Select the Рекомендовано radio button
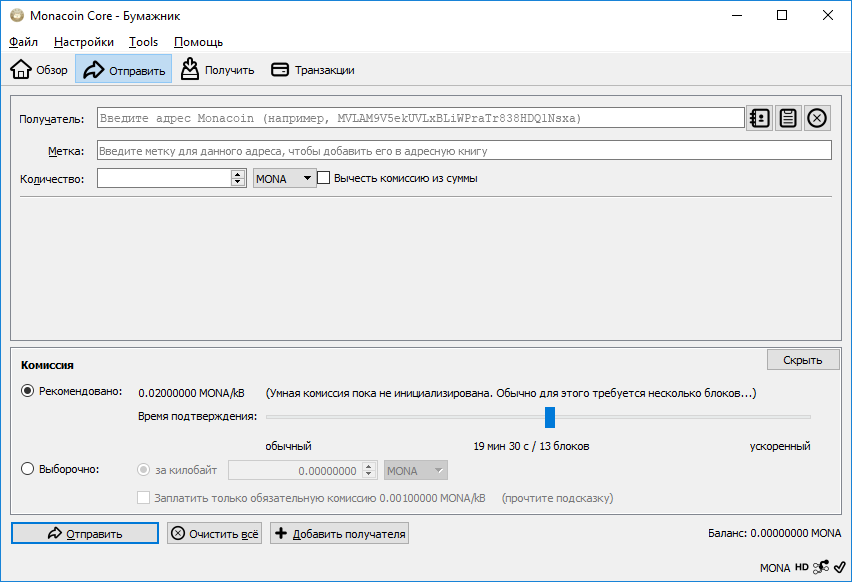 click(28, 391)
